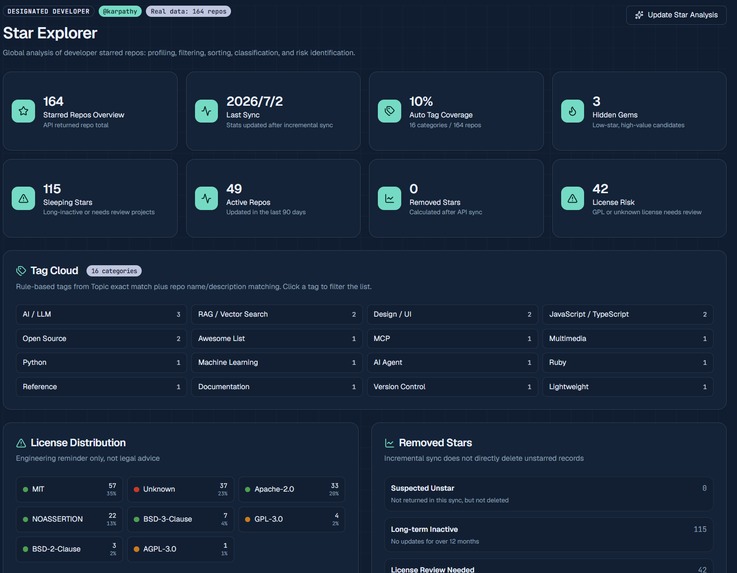Image resolution: width=737 pixels, height=573 pixels.
Task: Click the pulse icon on Last Sync card
Action: pyautogui.click(x=206, y=111)
